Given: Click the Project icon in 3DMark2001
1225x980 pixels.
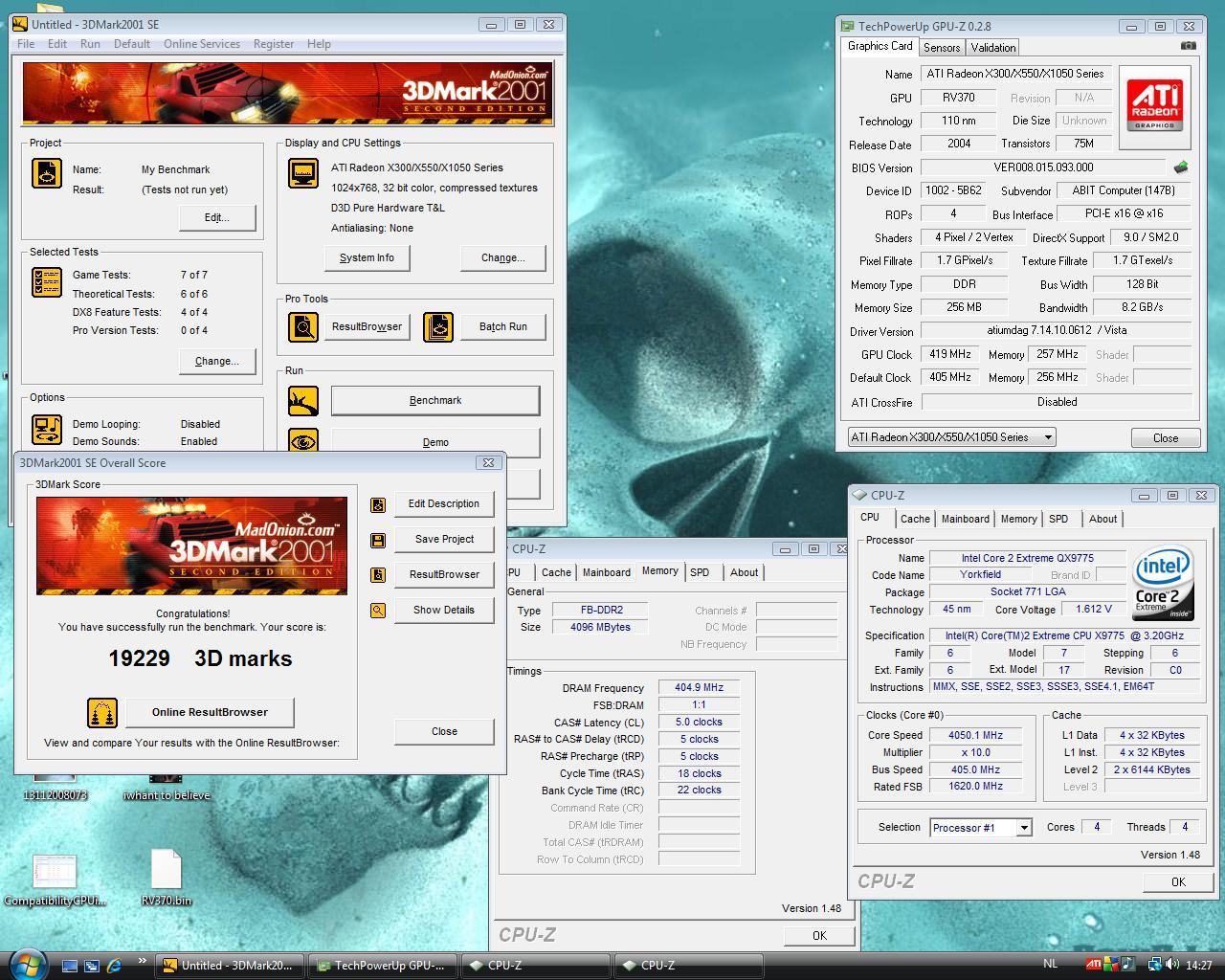Looking at the screenshot, I should click(47, 173).
